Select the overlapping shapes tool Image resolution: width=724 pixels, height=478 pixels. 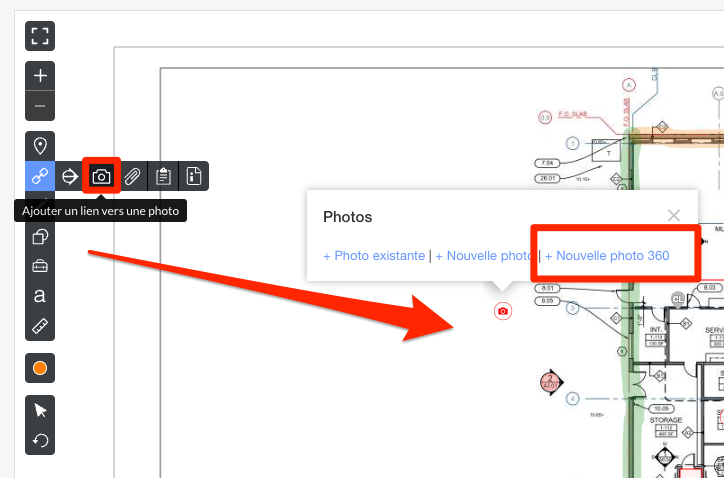40,237
